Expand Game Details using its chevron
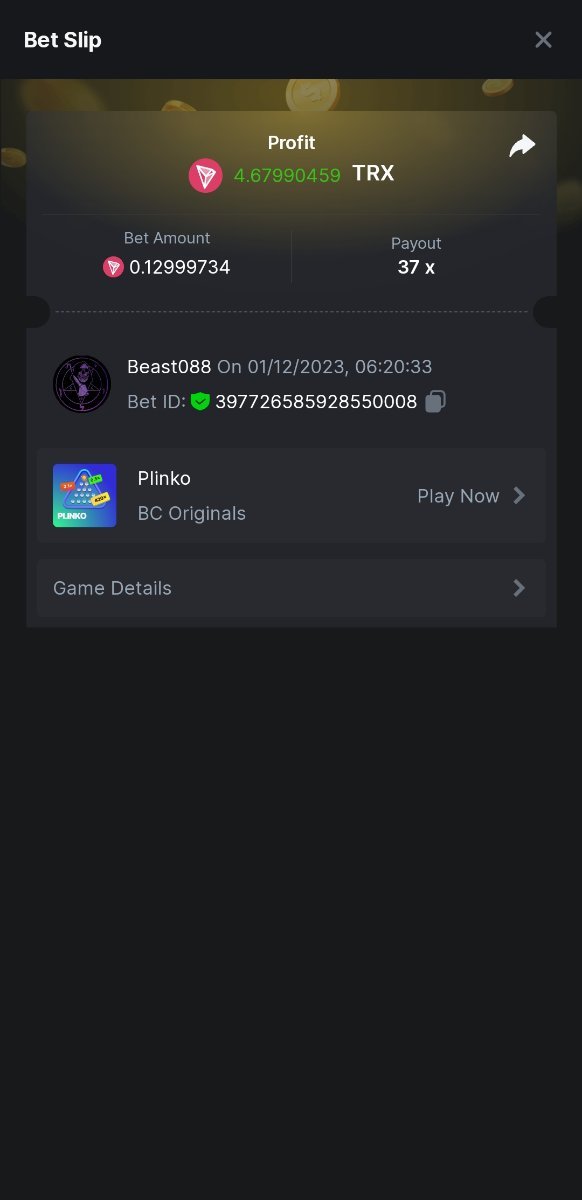582x1200 pixels. [519, 588]
